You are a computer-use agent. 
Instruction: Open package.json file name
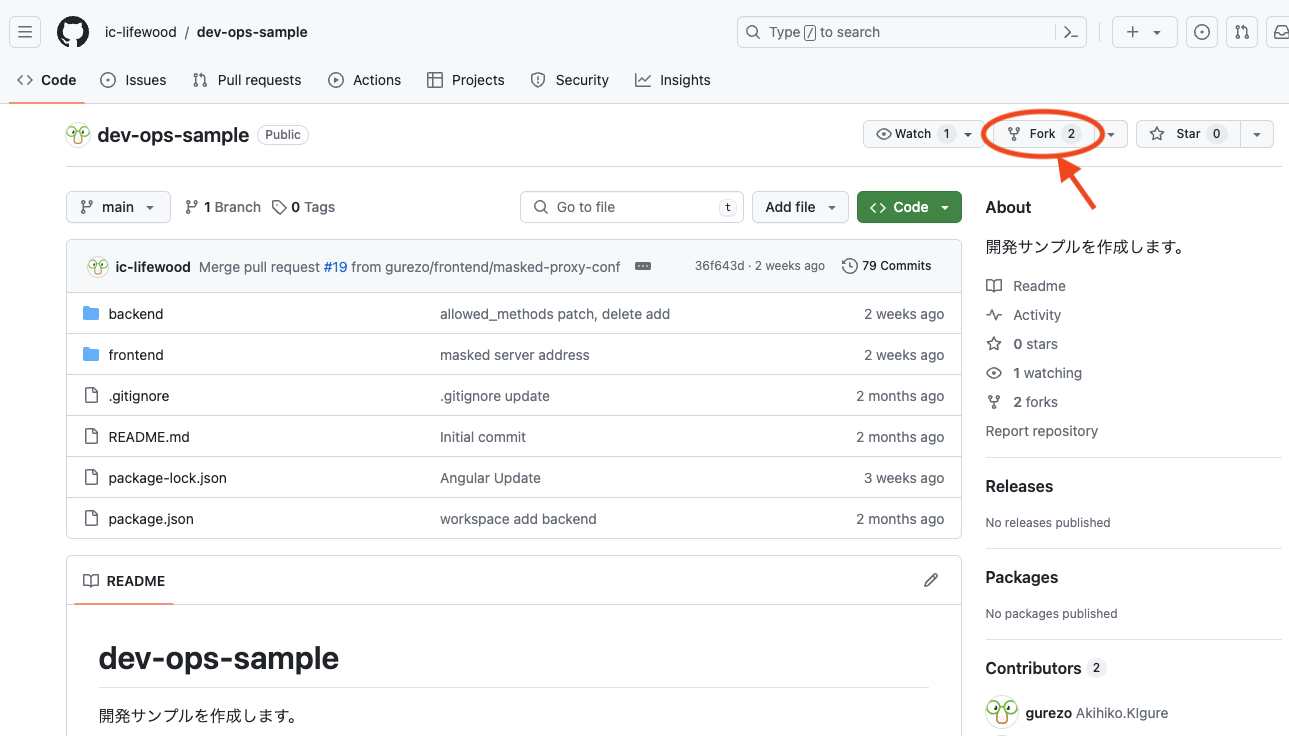[151, 519]
